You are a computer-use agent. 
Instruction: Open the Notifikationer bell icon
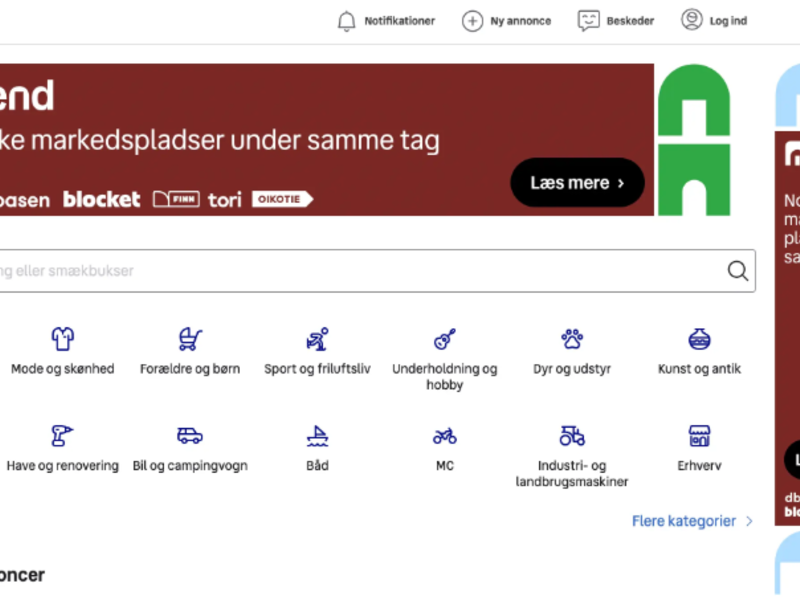[x=346, y=21]
